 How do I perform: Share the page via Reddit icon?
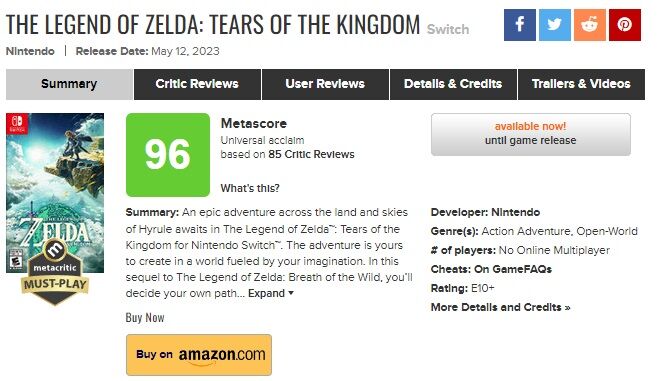[590, 25]
